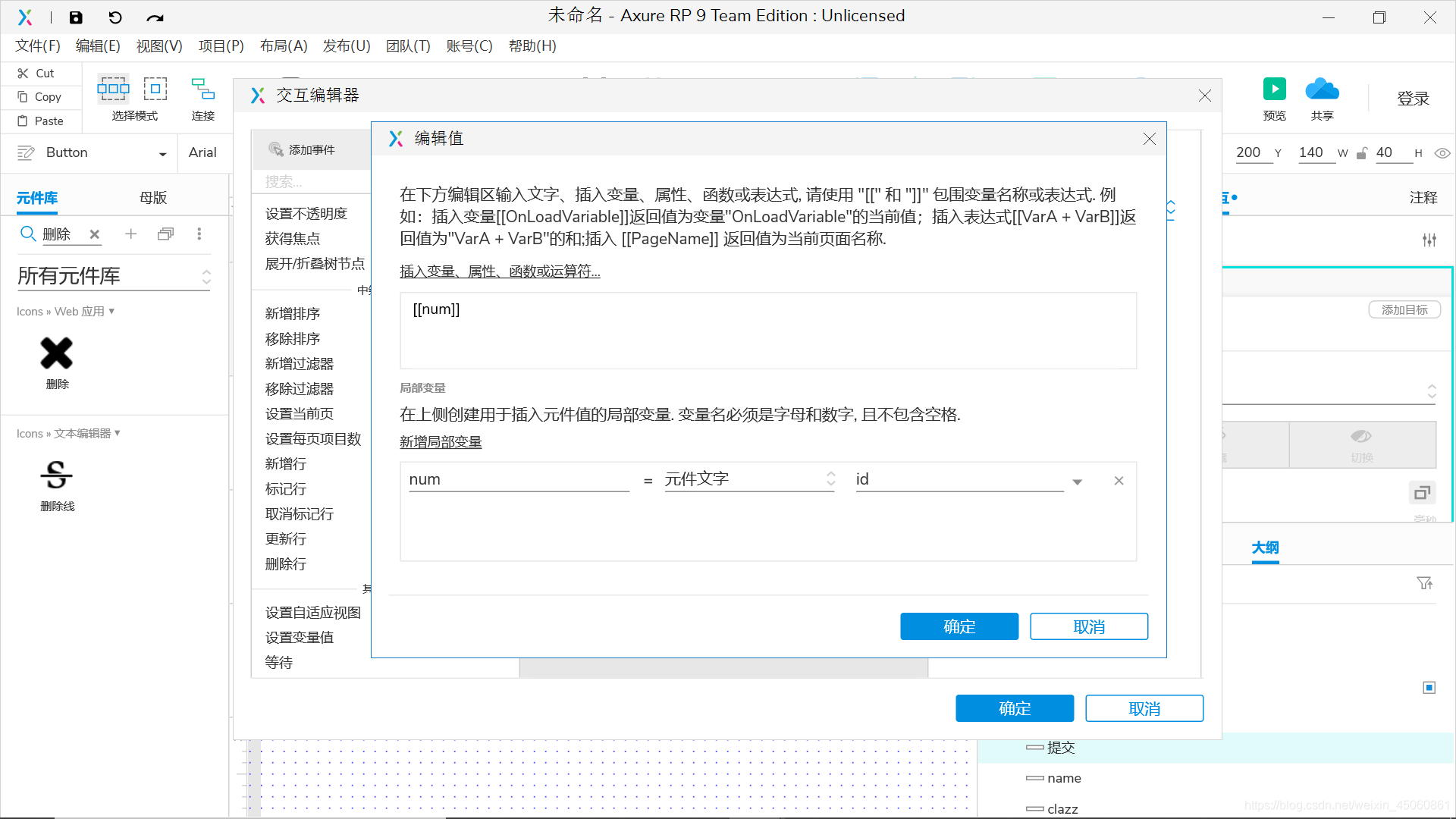Toggle the widget visibility eye icon

(x=1442, y=153)
